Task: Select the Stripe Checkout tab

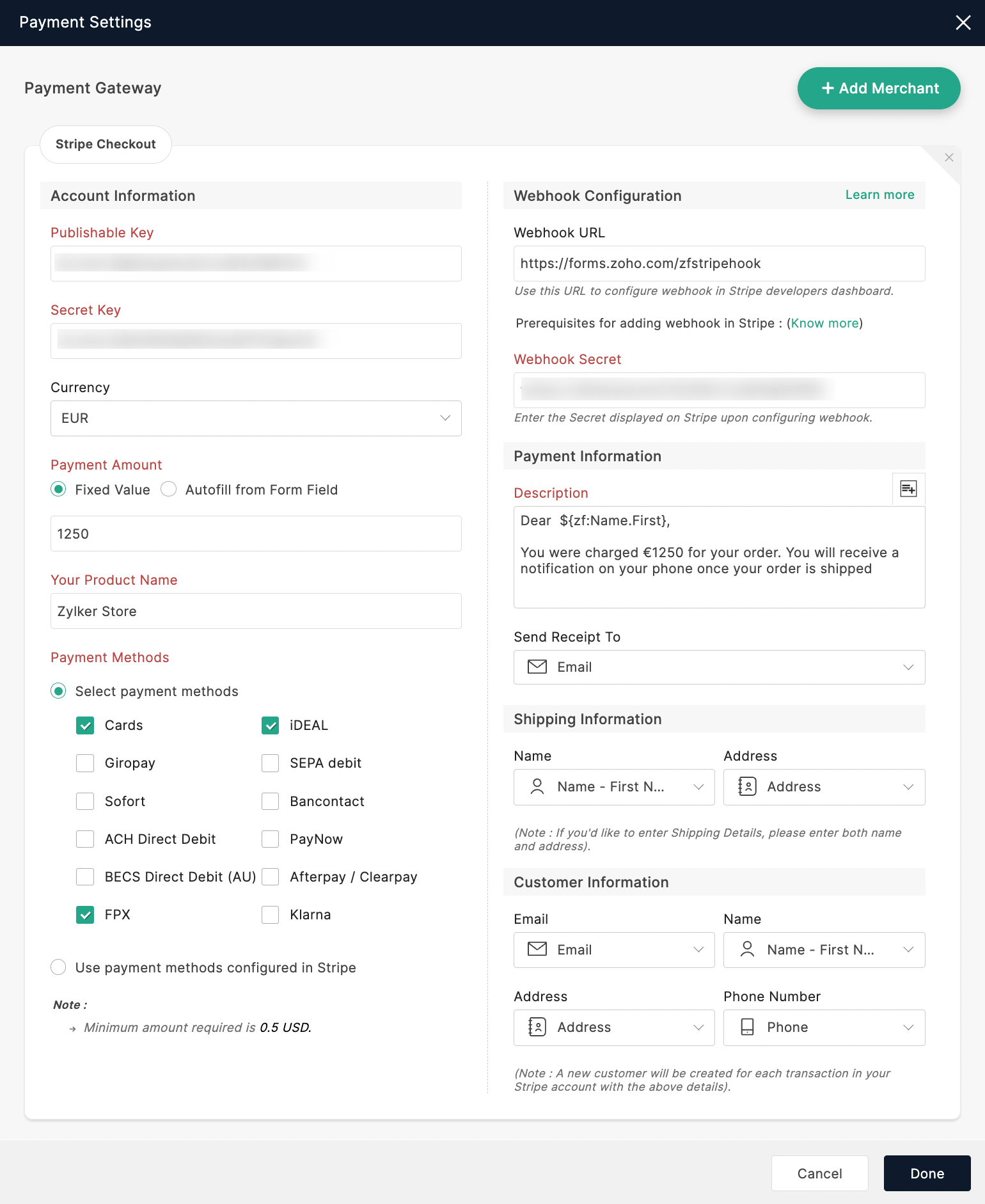Action: (x=106, y=145)
